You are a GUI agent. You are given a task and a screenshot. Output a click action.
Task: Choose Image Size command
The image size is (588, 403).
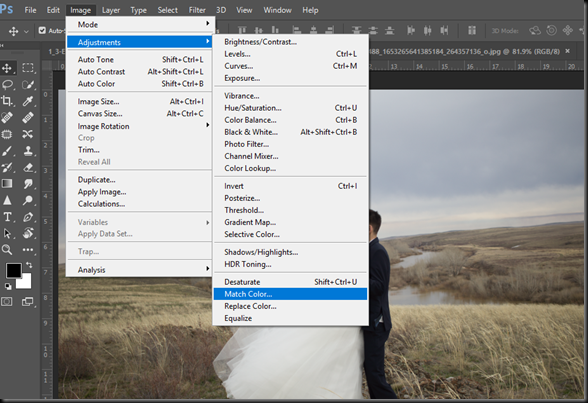coord(139,101)
